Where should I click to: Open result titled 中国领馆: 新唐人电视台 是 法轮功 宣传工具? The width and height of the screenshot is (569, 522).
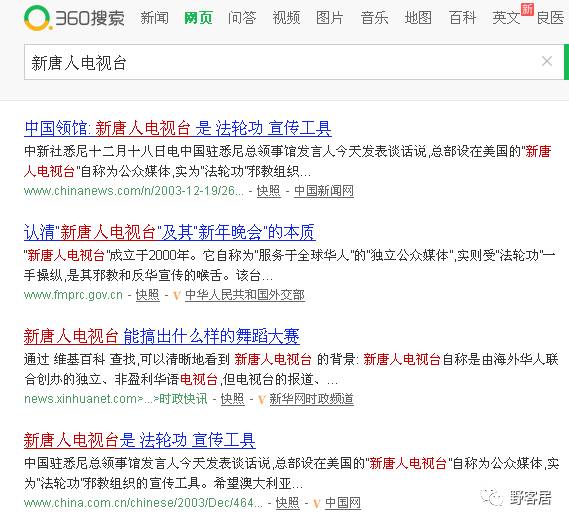tap(178, 129)
